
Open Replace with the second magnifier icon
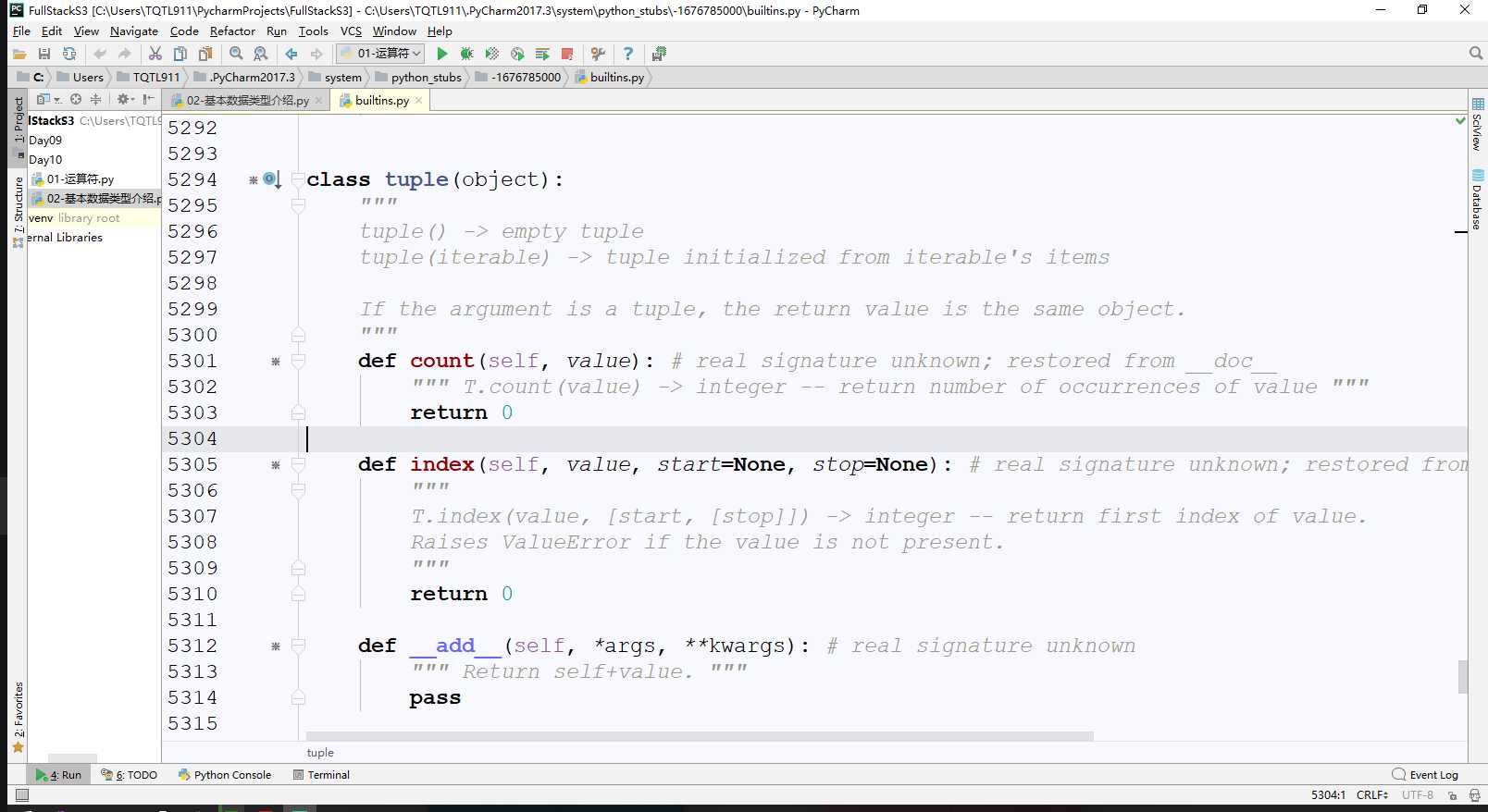click(x=261, y=54)
